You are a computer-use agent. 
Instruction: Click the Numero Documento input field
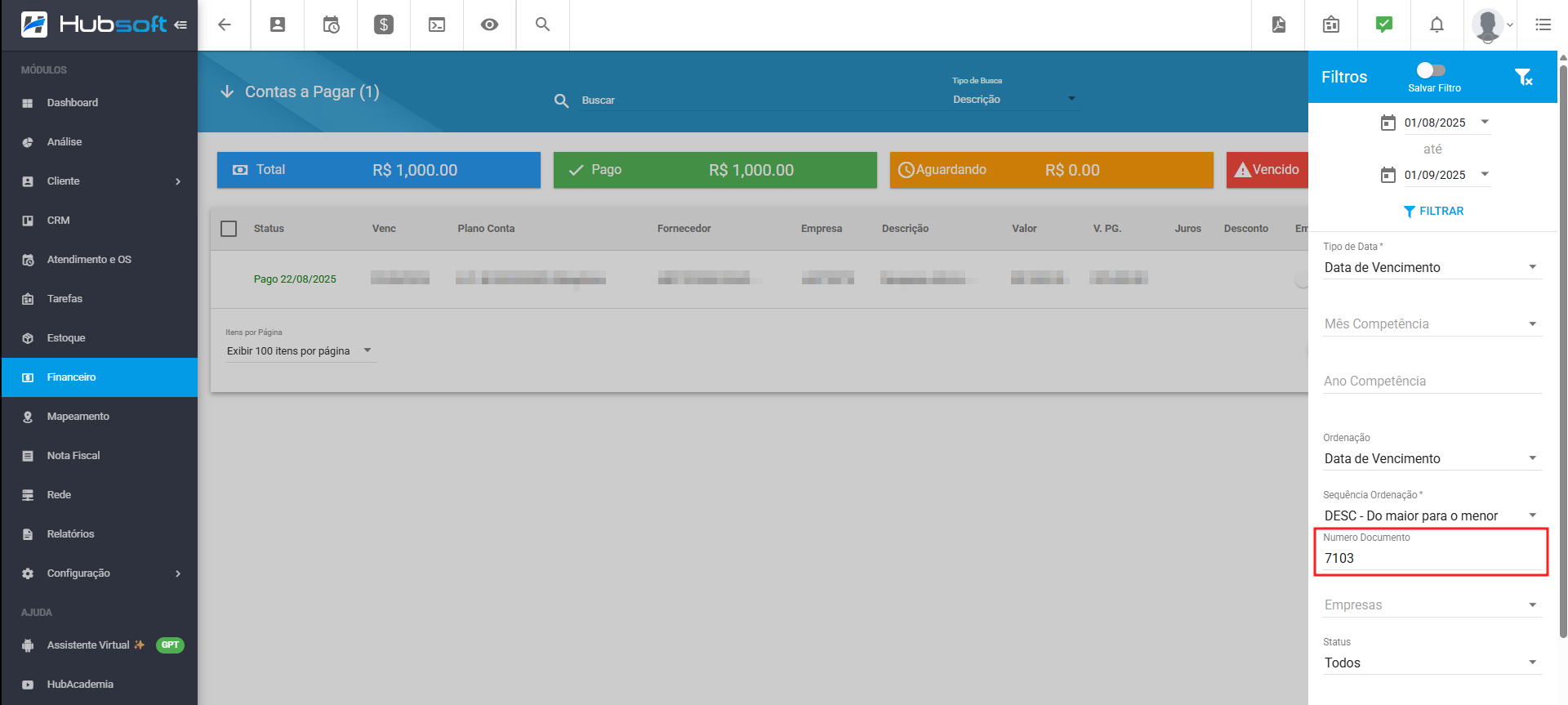(x=1431, y=558)
